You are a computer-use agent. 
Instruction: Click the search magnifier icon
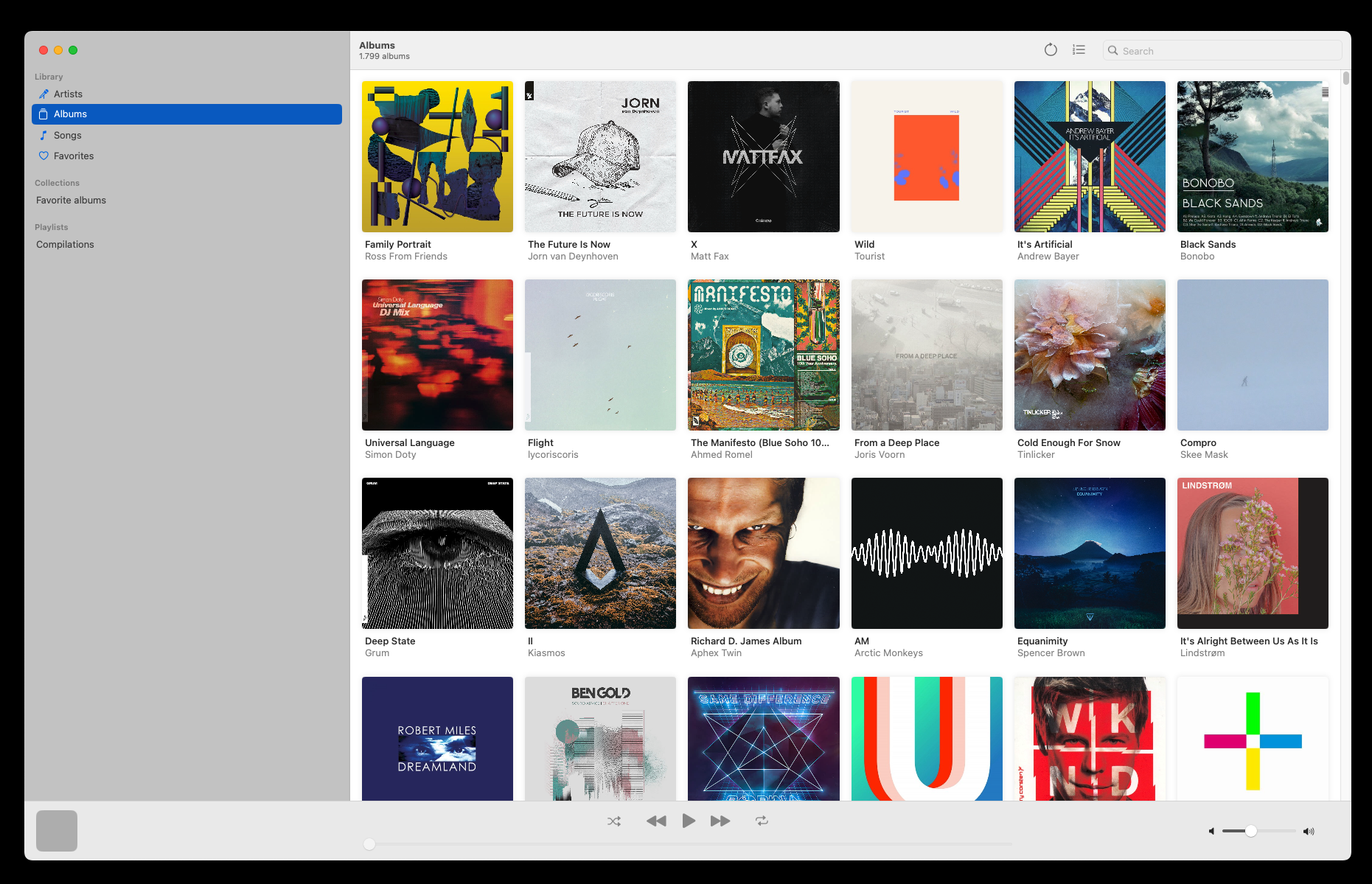1113,51
